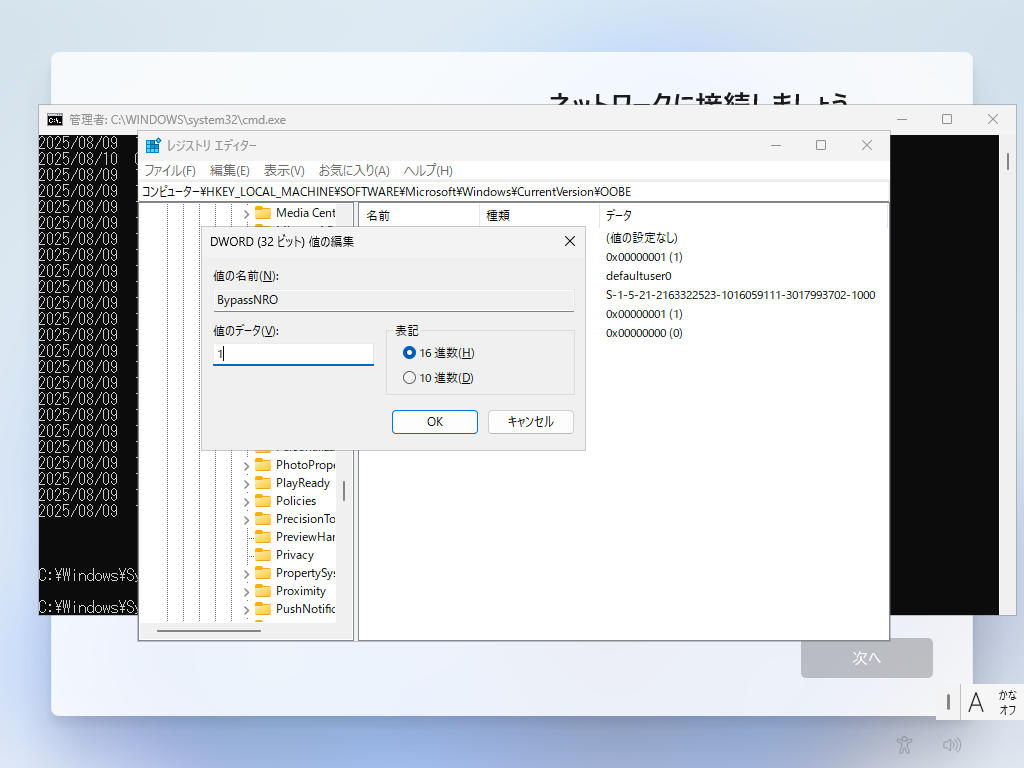The height and width of the screenshot is (768, 1024).
Task: Click the 値の名前 BypassNRO field
Action: [394, 300]
